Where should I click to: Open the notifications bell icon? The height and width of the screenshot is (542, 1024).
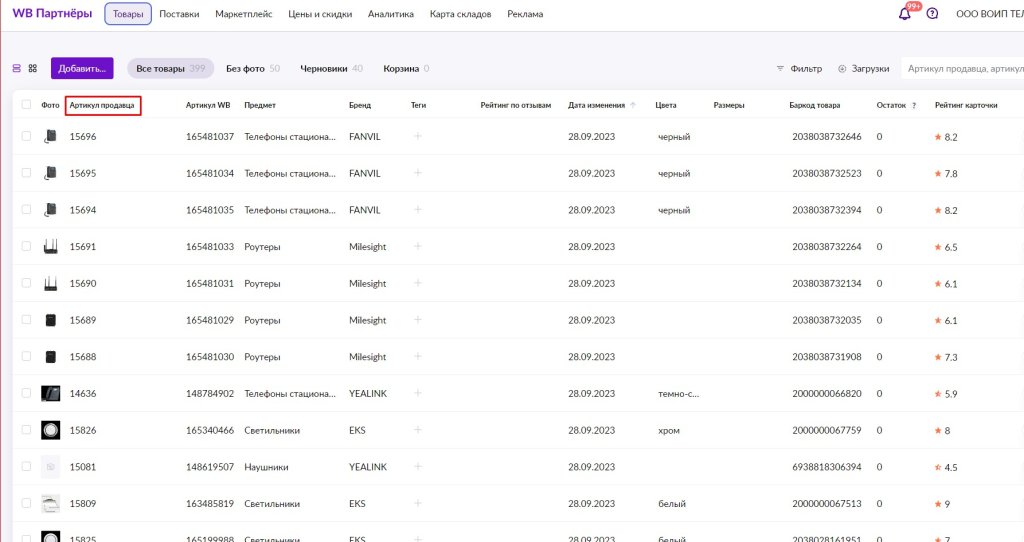[905, 14]
